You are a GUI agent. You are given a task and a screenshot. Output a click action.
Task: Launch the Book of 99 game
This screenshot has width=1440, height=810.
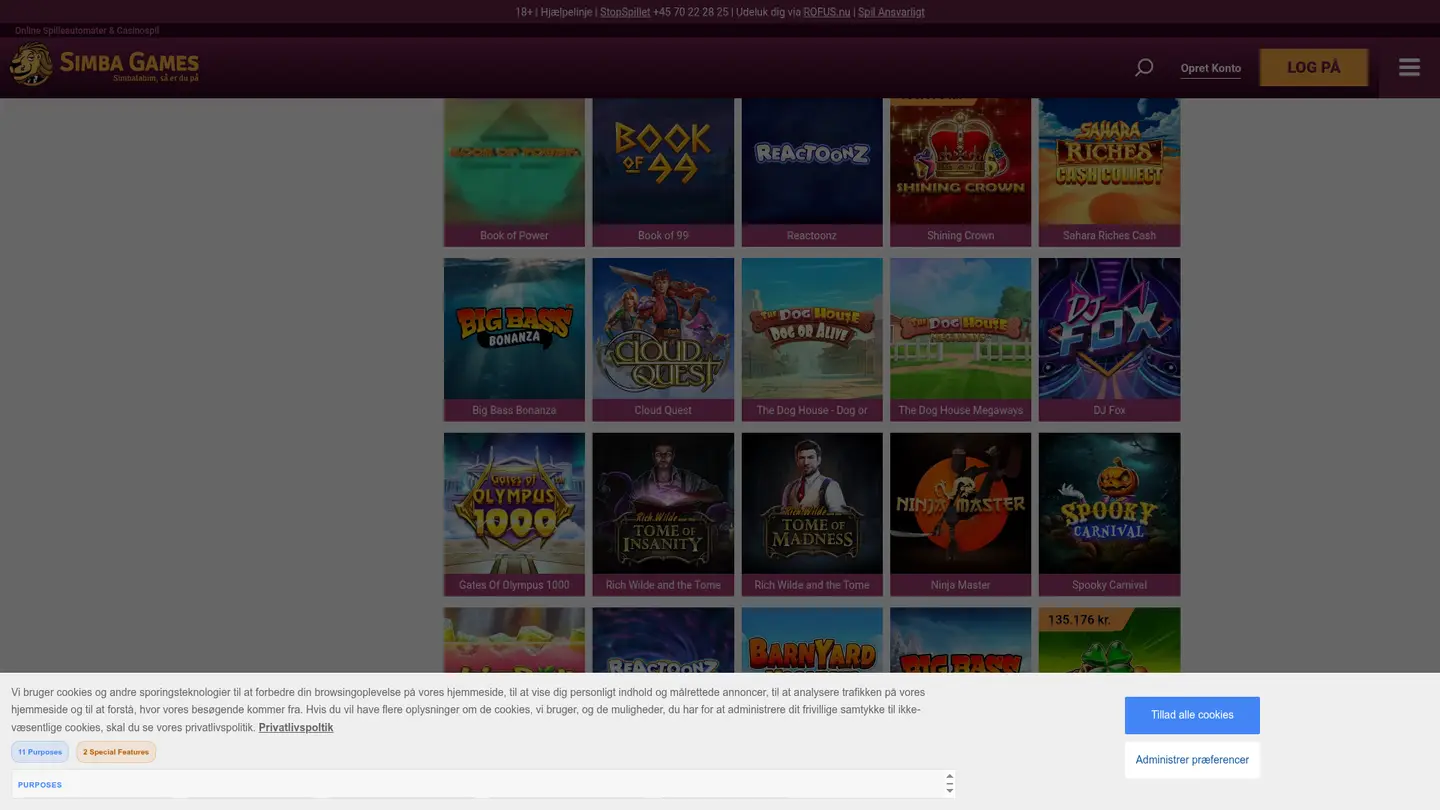click(x=663, y=172)
